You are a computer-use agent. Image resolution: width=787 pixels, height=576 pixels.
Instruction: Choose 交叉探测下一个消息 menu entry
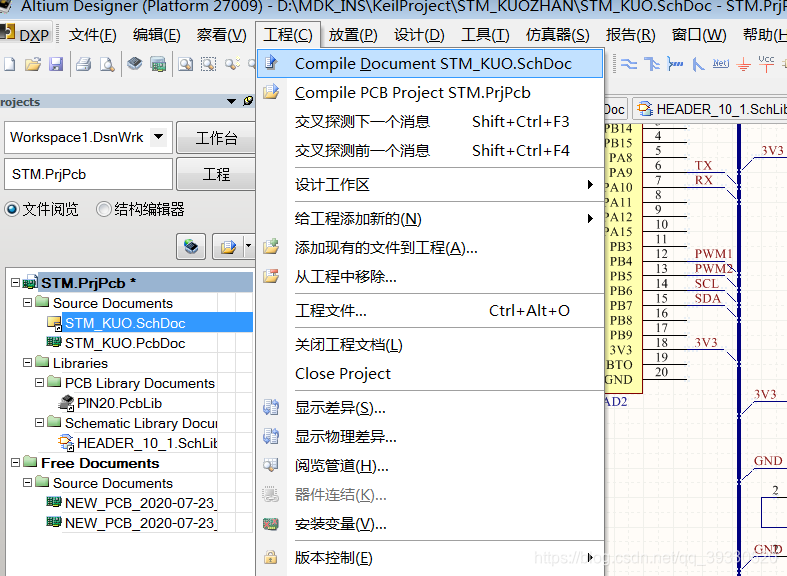[431, 121]
